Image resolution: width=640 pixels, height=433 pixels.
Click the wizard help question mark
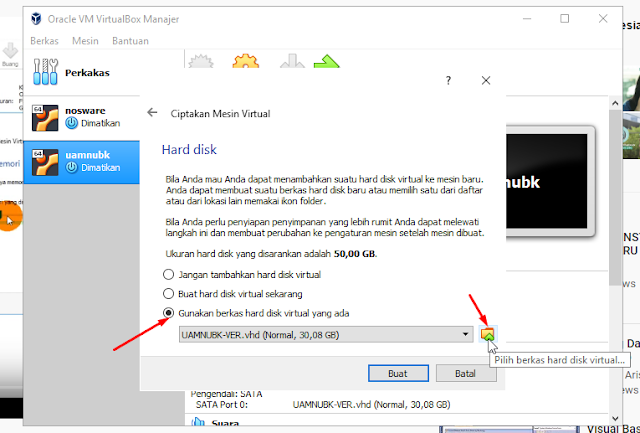(448, 80)
